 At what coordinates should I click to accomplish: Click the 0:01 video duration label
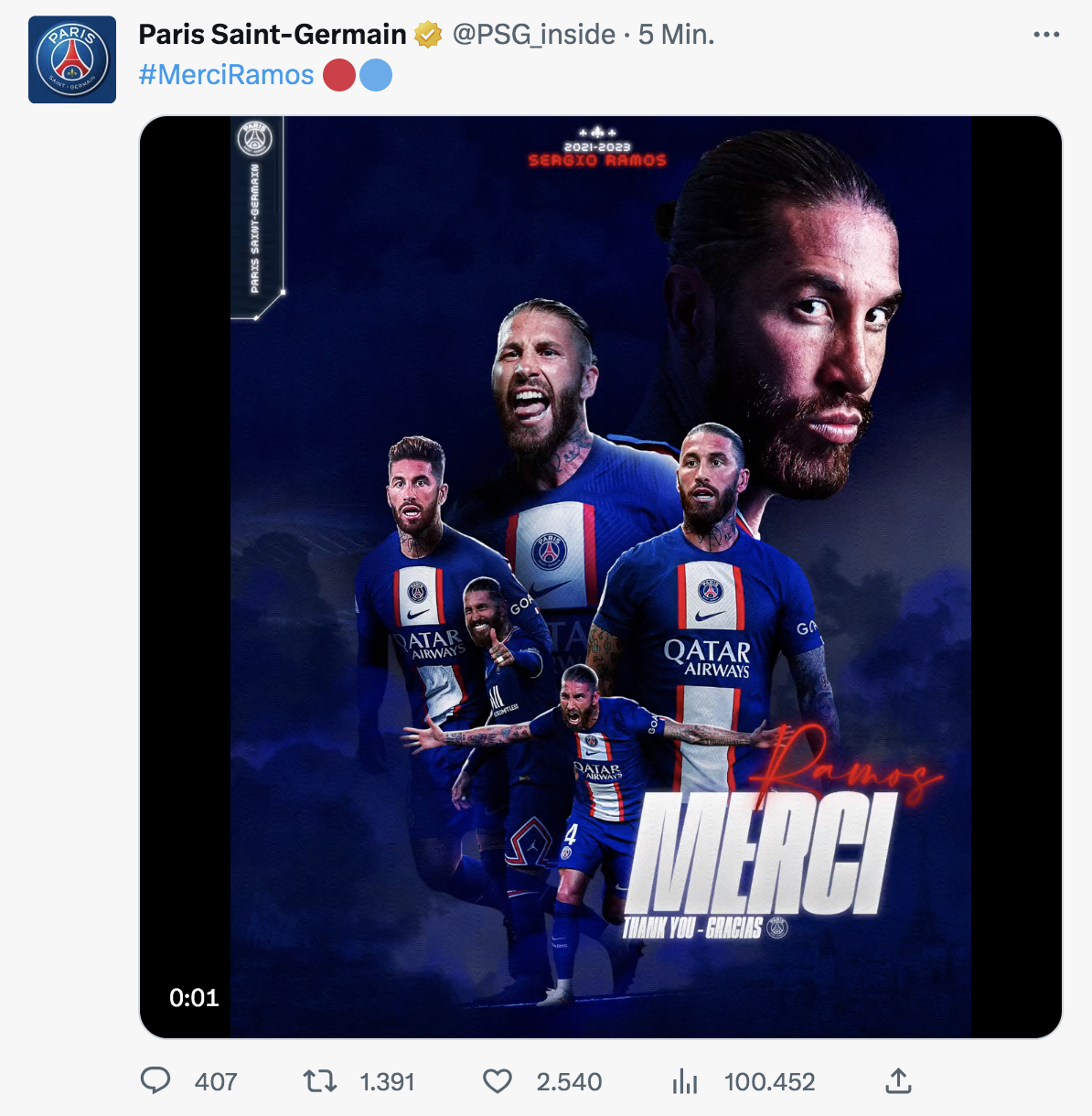[x=194, y=997]
